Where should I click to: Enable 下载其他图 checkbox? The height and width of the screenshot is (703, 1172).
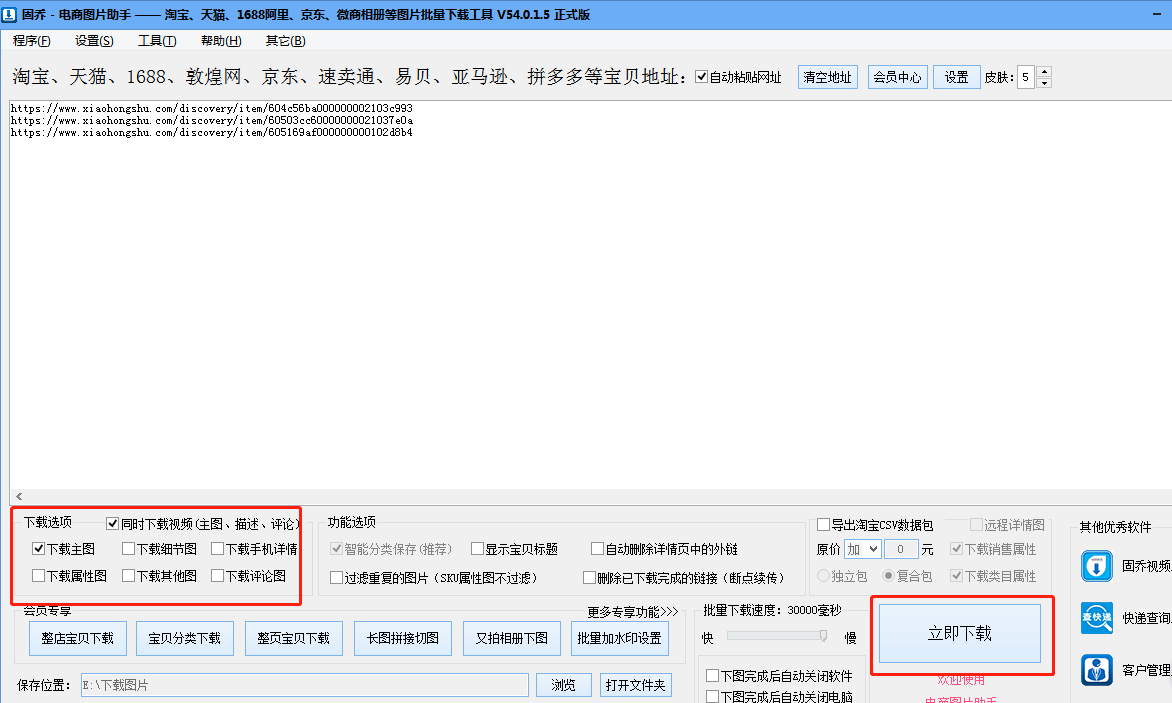pos(129,575)
